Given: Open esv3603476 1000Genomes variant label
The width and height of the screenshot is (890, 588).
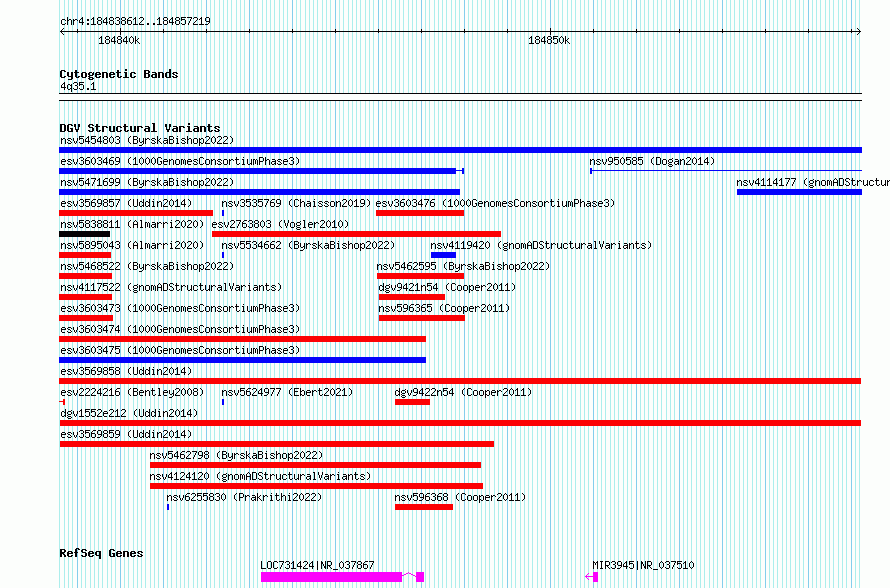Looking at the screenshot, I should pos(496,203).
